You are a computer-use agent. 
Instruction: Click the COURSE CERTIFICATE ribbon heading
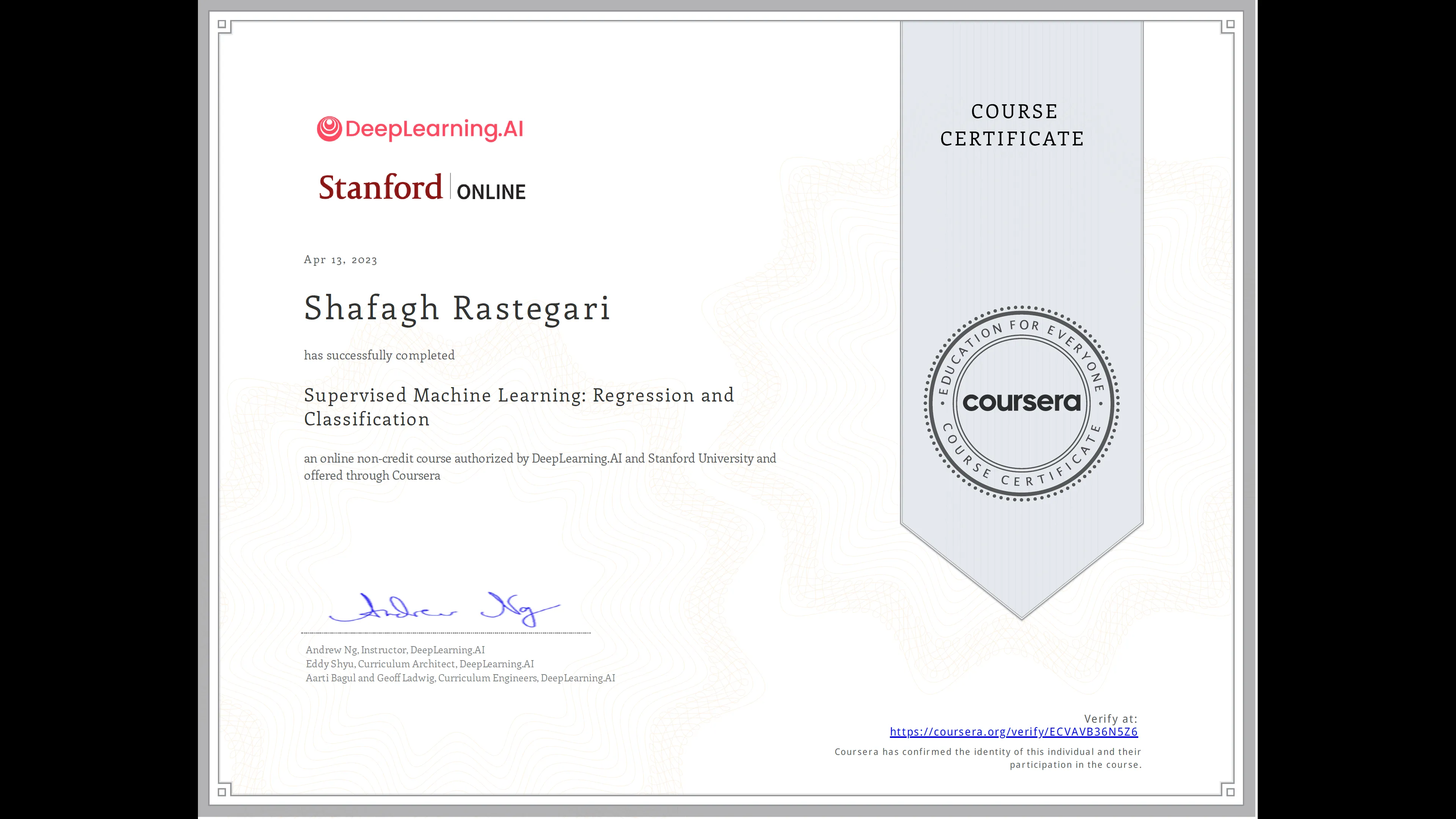click(1013, 125)
